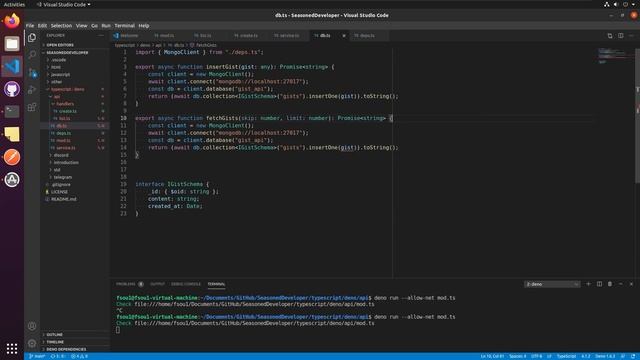Click the open changes icon in editor toolbar
This screenshot has height=360, width=640.
(610, 36)
